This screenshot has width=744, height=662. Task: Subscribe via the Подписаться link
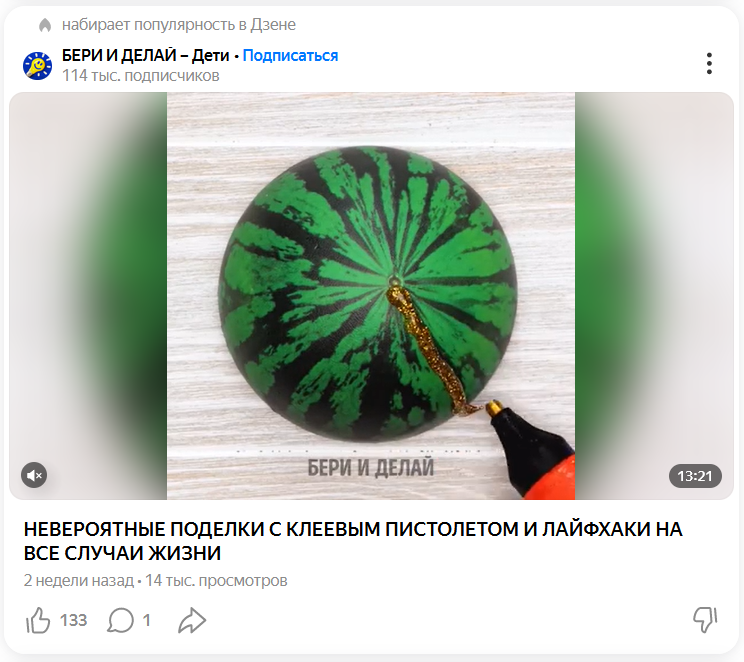[290, 56]
